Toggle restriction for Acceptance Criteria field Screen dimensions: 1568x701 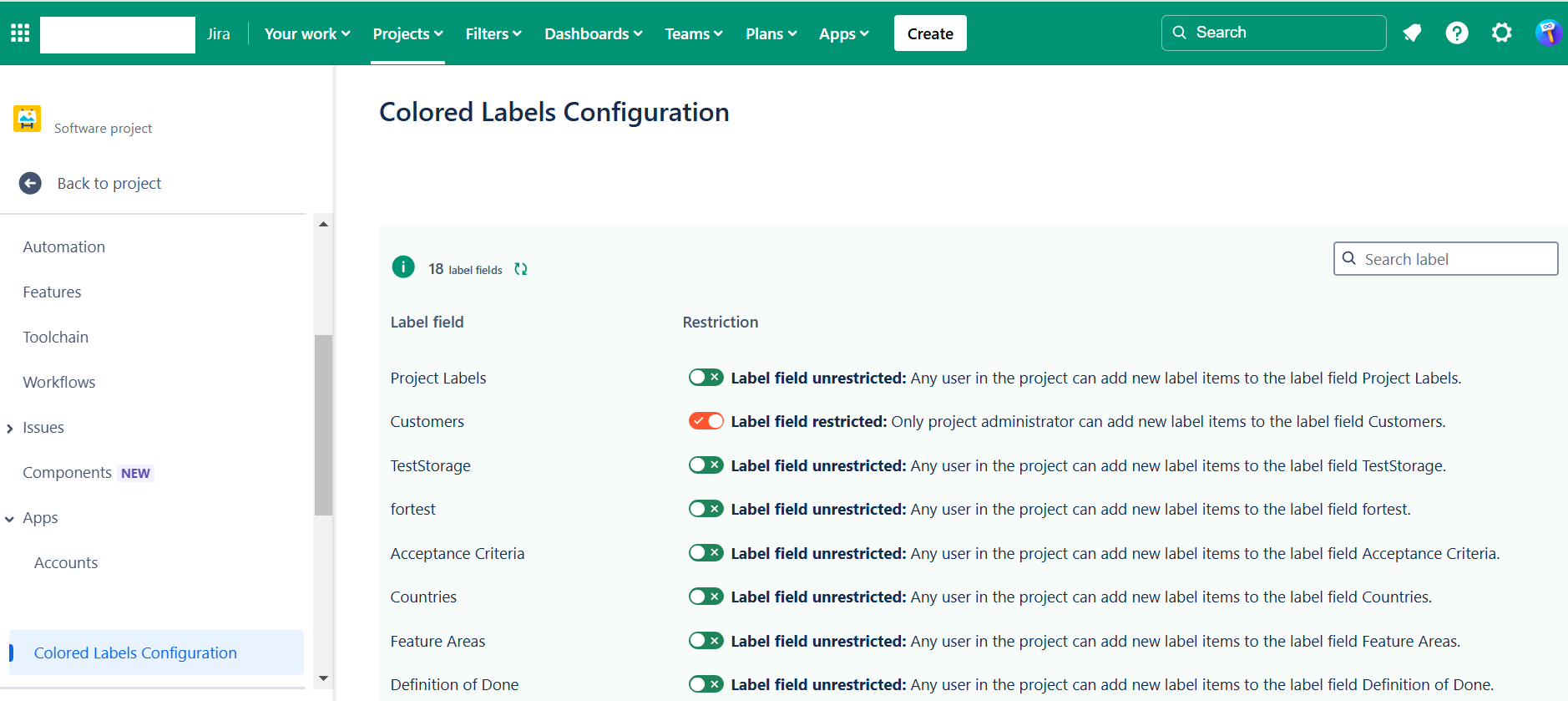[x=706, y=553]
